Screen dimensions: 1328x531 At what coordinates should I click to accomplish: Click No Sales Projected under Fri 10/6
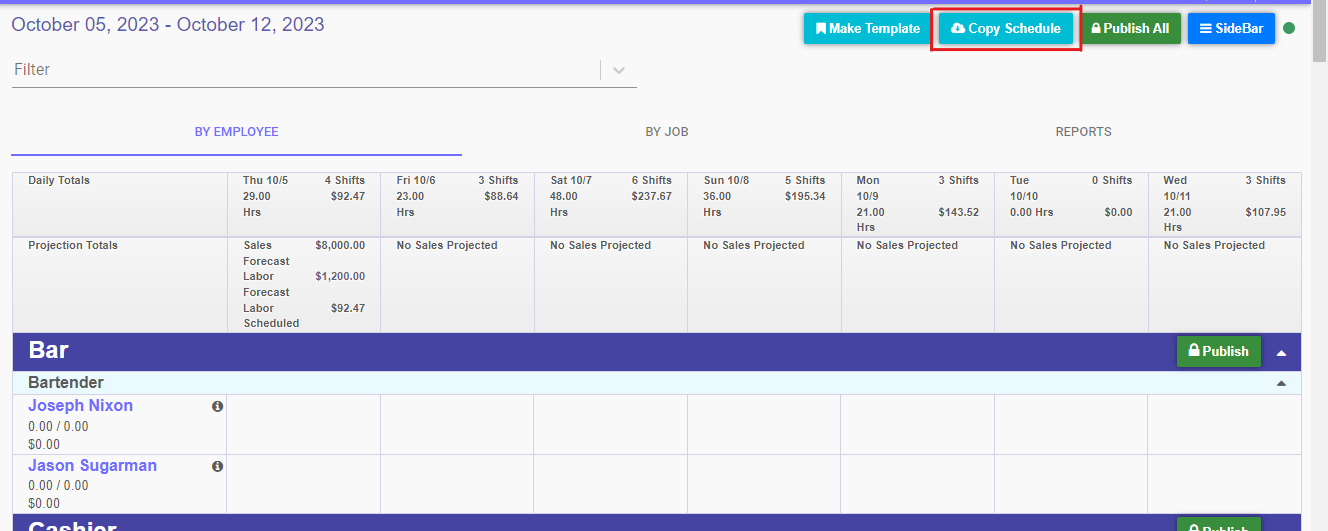pos(447,245)
